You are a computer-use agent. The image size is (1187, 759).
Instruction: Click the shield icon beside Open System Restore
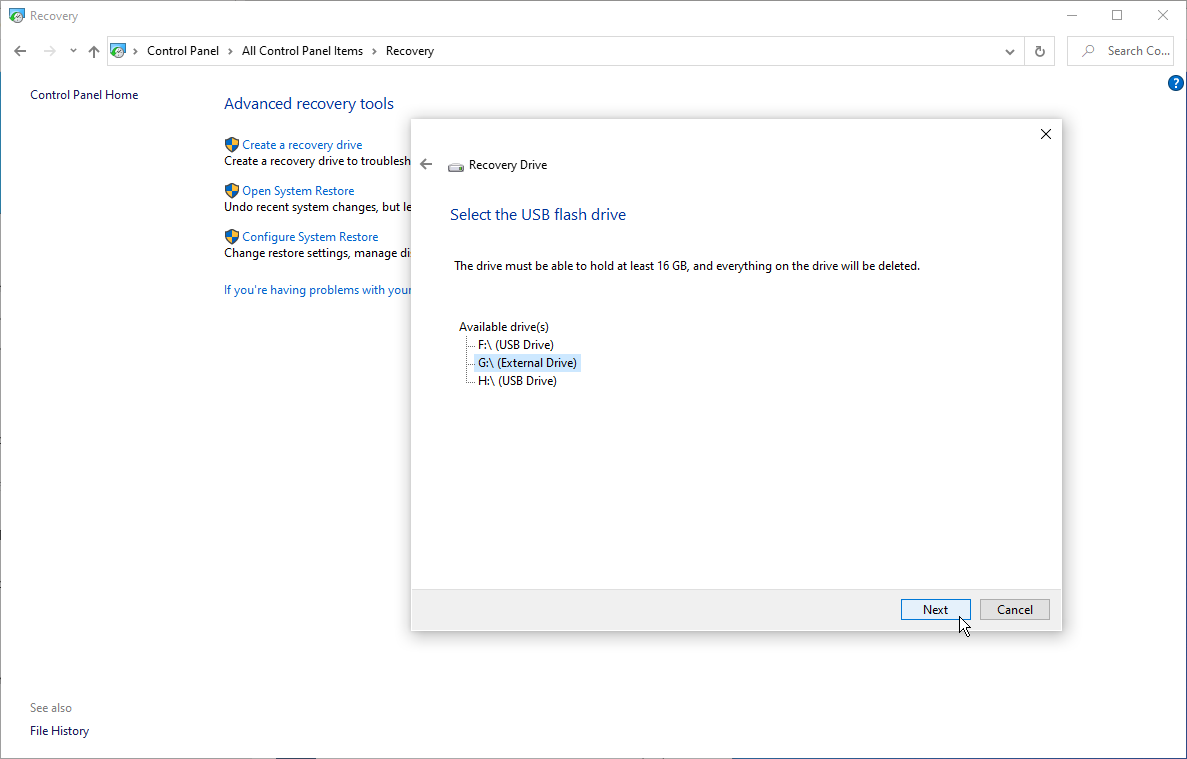[232, 191]
